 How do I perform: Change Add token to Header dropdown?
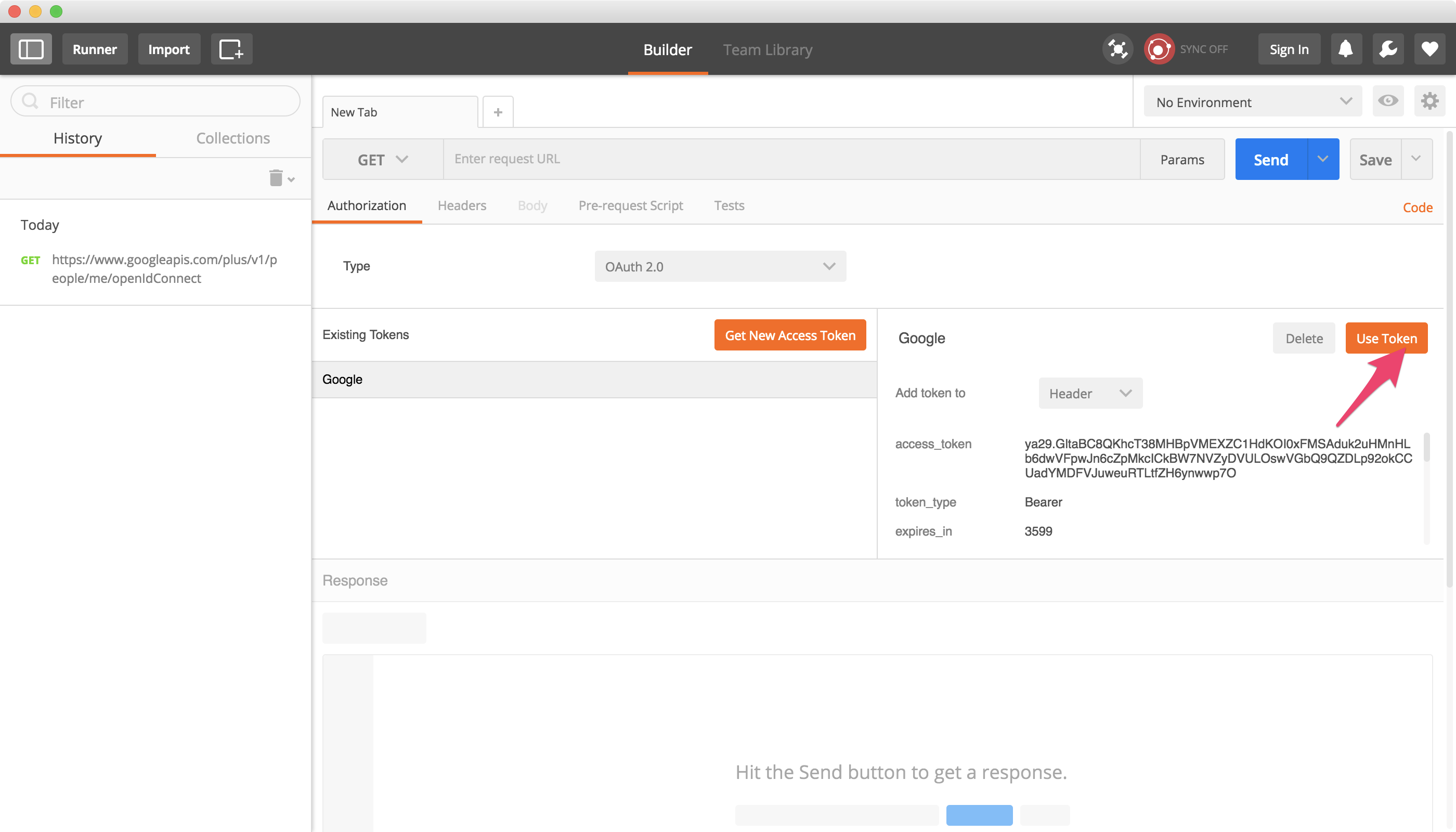point(1090,393)
